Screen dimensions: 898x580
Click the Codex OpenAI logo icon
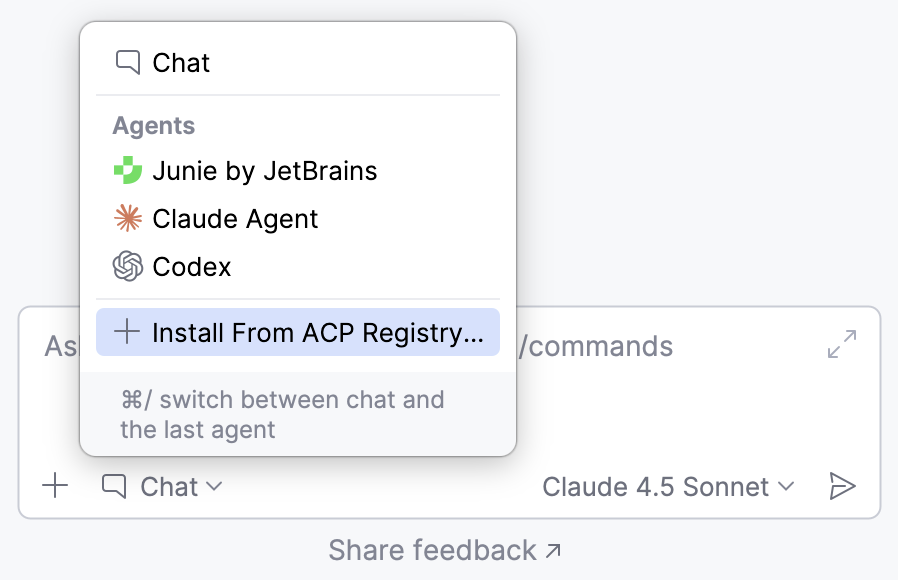click(x=129, y=266)
